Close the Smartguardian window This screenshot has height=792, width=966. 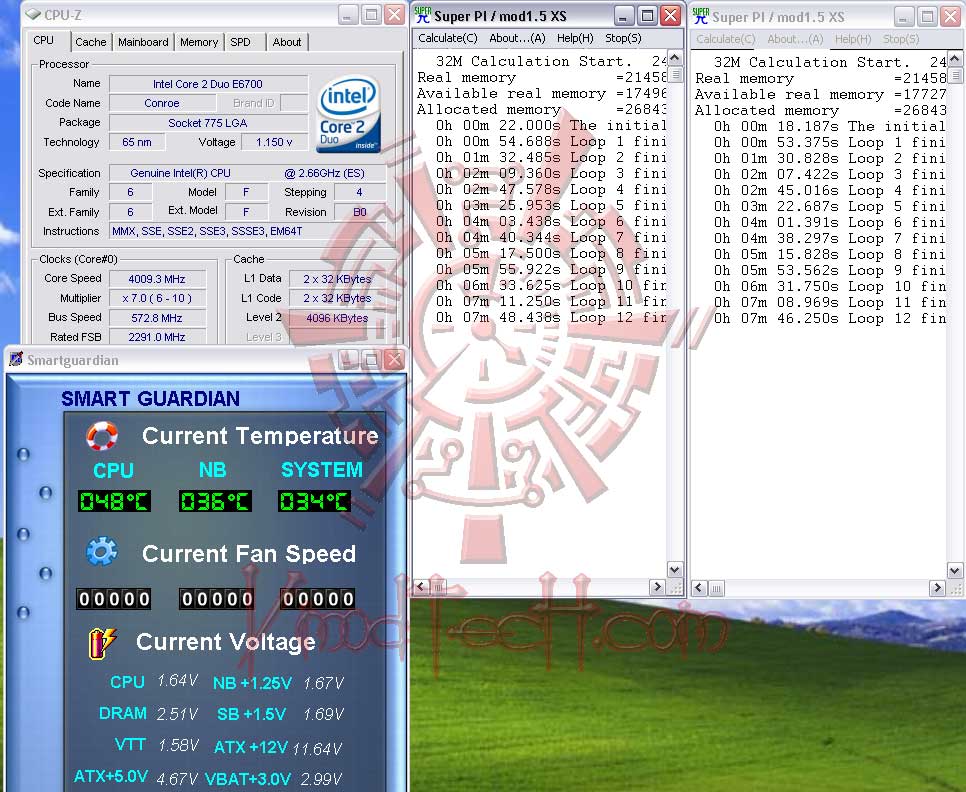click(x=394, y=360)
